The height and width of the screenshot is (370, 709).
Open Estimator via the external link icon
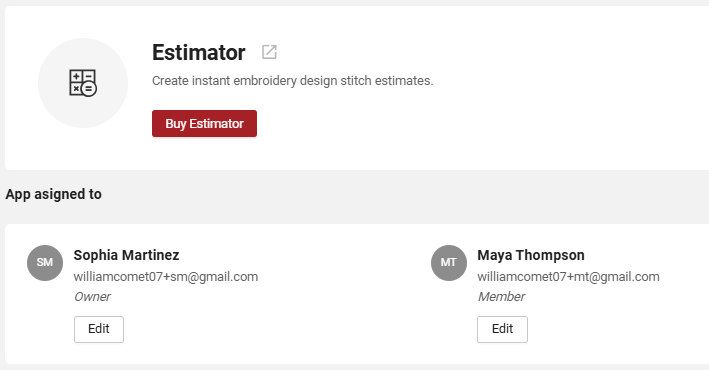[x=269, y=52]
